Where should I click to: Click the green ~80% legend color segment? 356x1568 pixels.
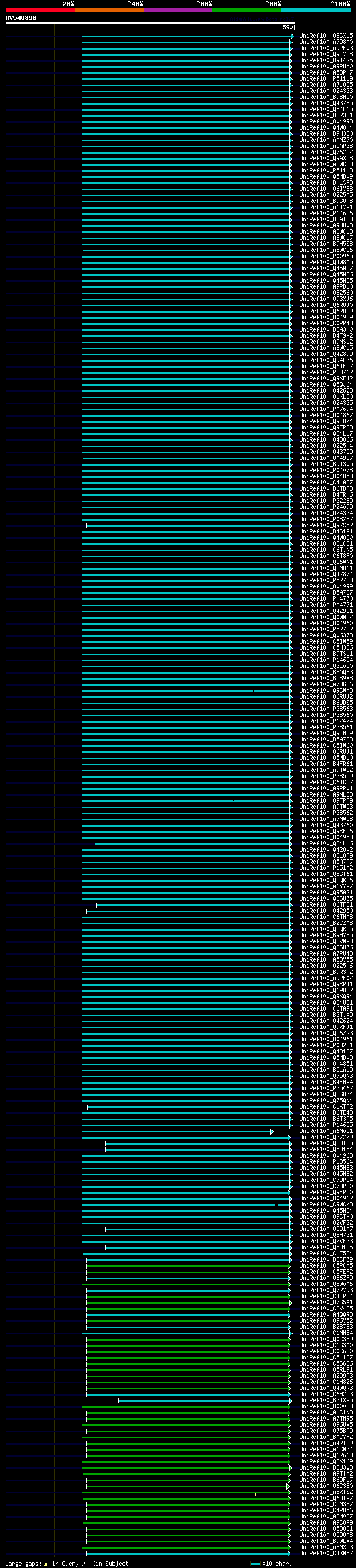[247, 10]
